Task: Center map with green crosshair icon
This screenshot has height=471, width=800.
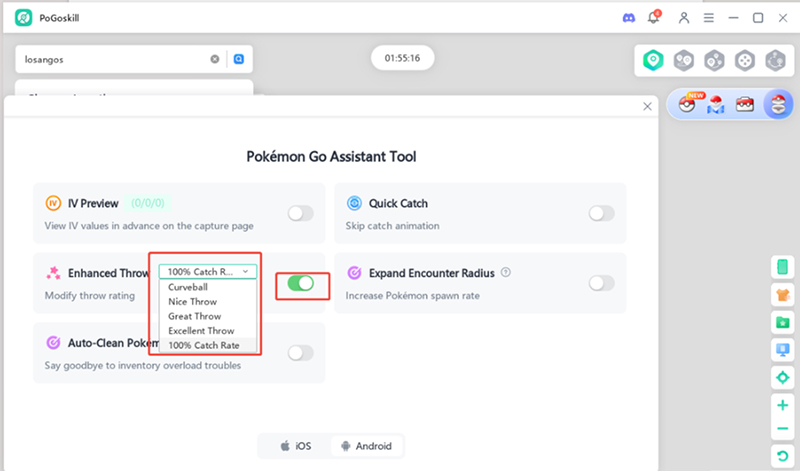Action: coord(783,378)
